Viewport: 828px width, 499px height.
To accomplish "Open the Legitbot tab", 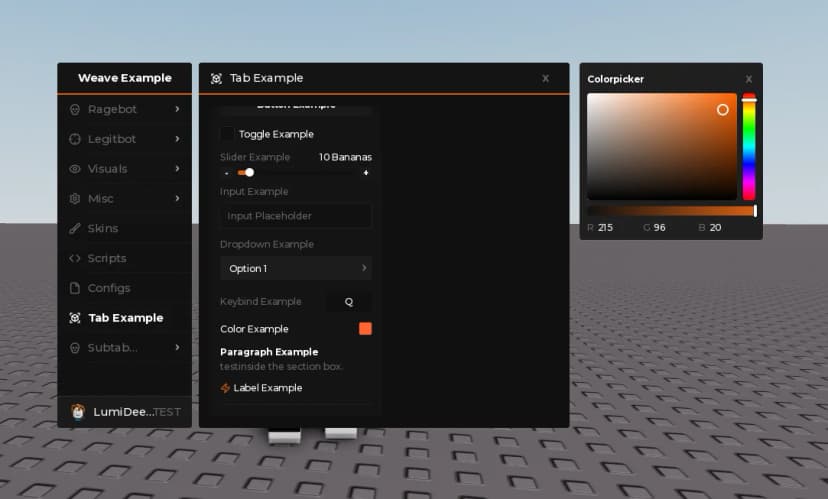I will coord(125,139).
